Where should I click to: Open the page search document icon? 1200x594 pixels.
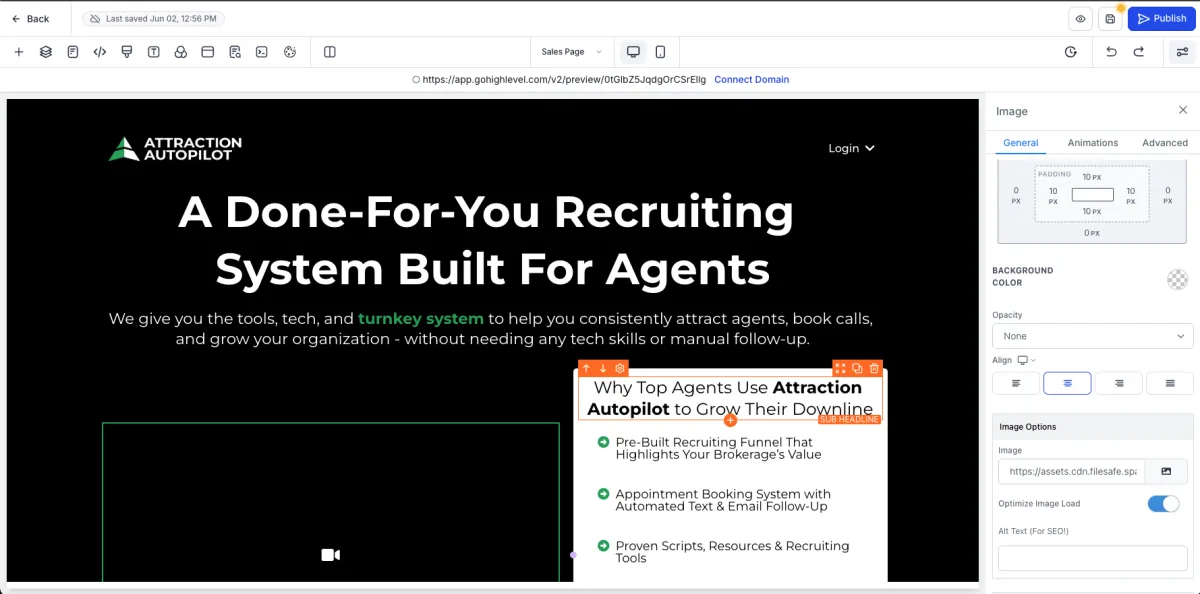tap(235, 52)
